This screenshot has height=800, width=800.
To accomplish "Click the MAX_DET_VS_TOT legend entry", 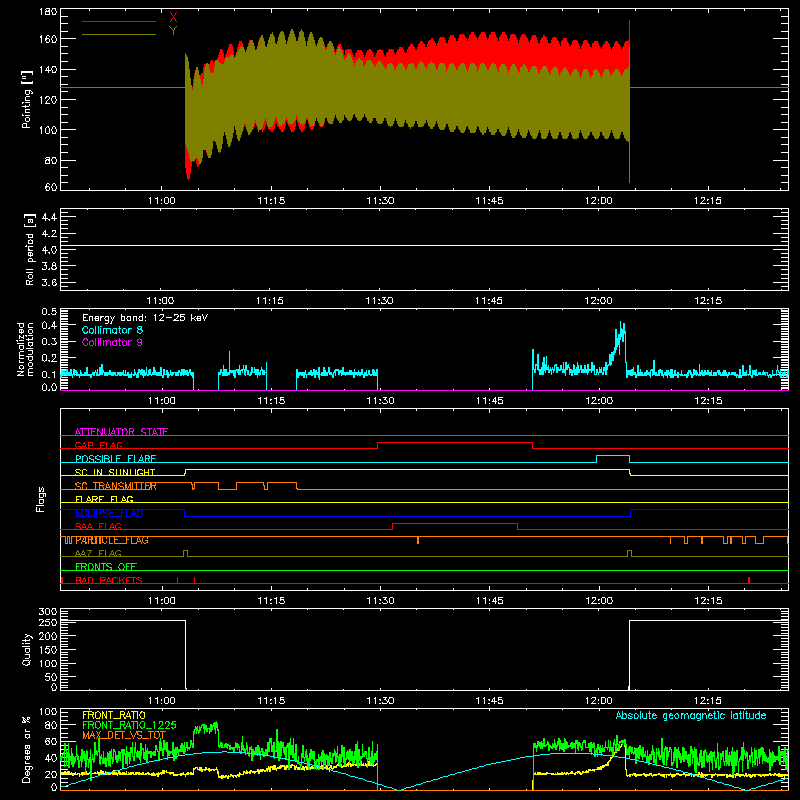I will pos(124,735).
